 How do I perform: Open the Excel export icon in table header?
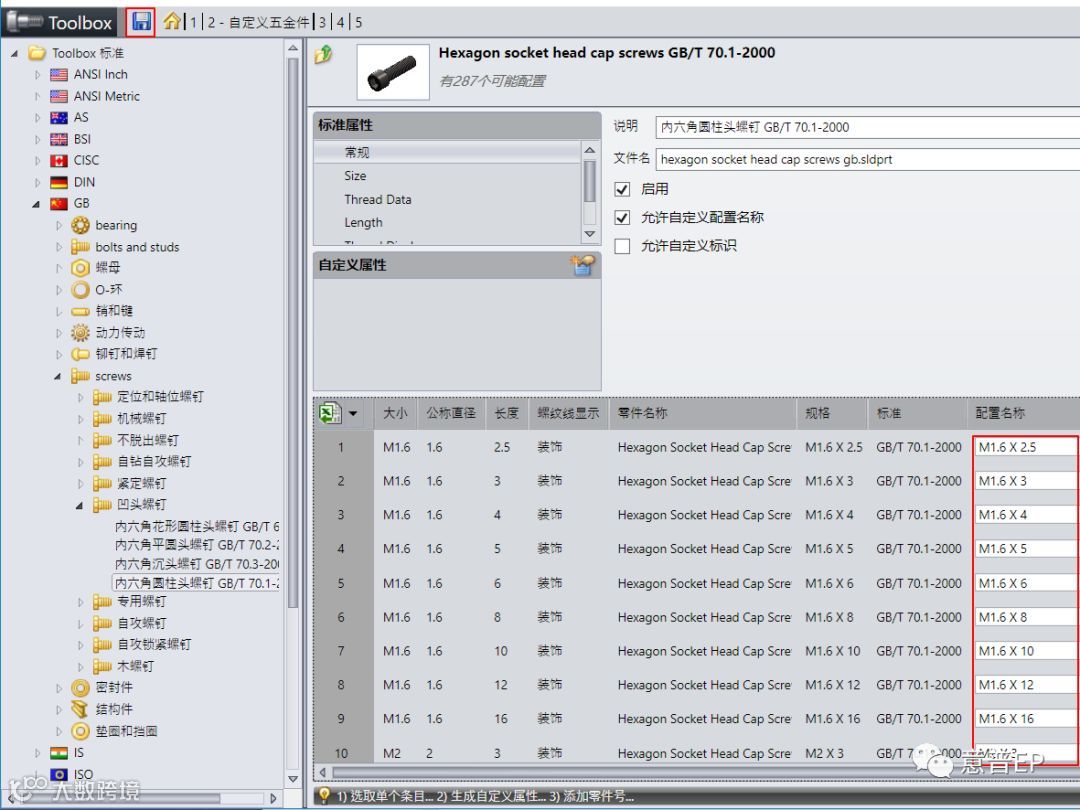click(330, 413)
